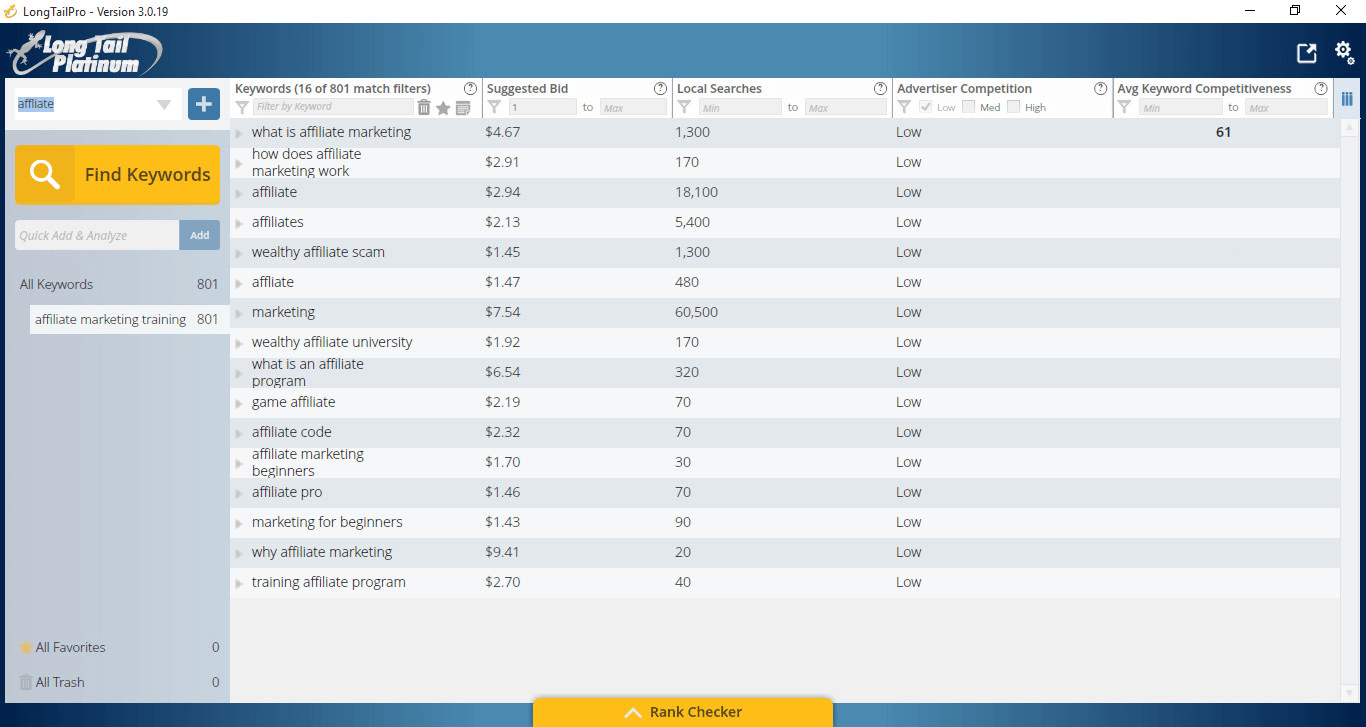1366x727 pixels.
Task: Open help for the Suggested Bid column
Action: [660, 88]
